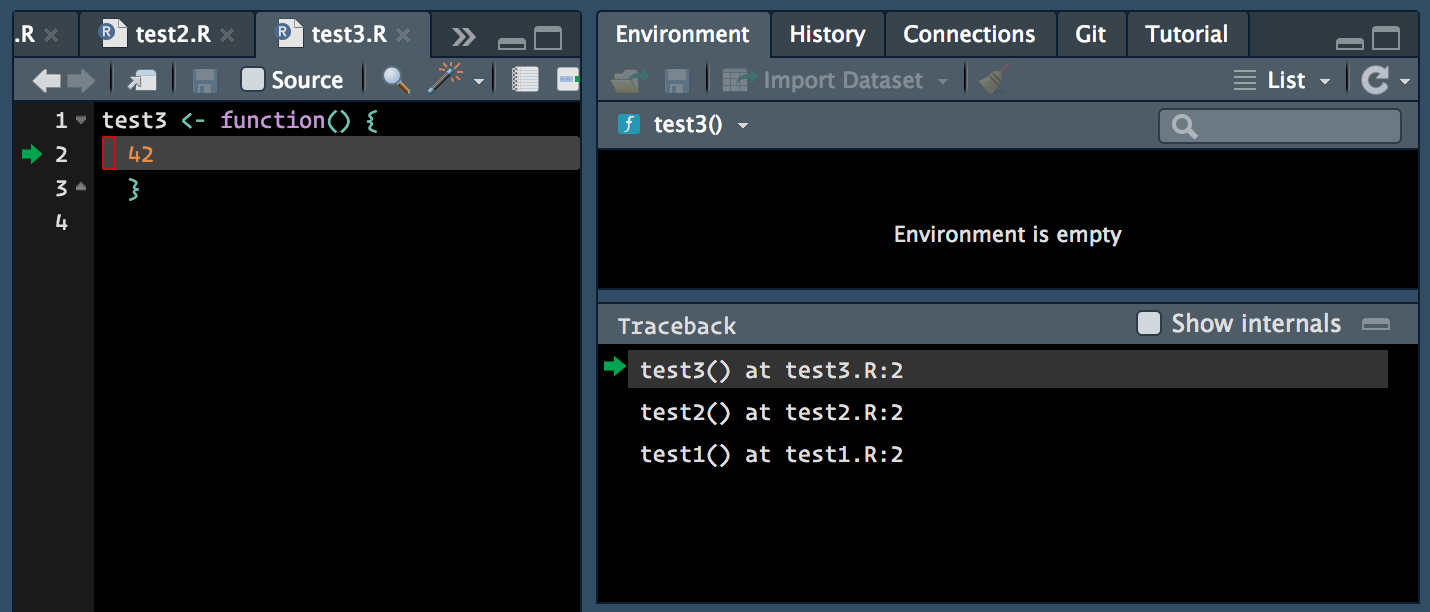Screen dimensions: 1430x612
Task: Select the test1() frame in Traceback
Action: [x=772, y=454]
